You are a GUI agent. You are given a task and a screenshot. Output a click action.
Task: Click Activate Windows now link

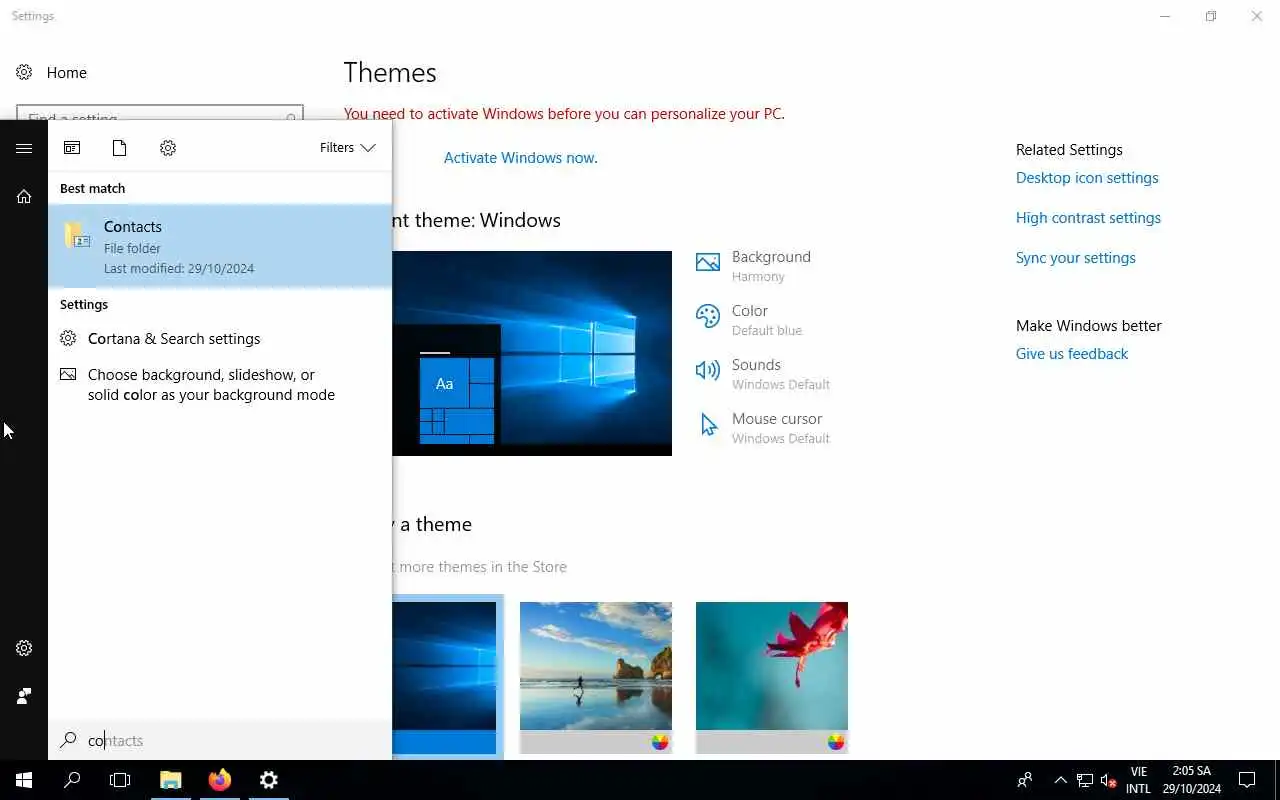(x=520, y=158)
